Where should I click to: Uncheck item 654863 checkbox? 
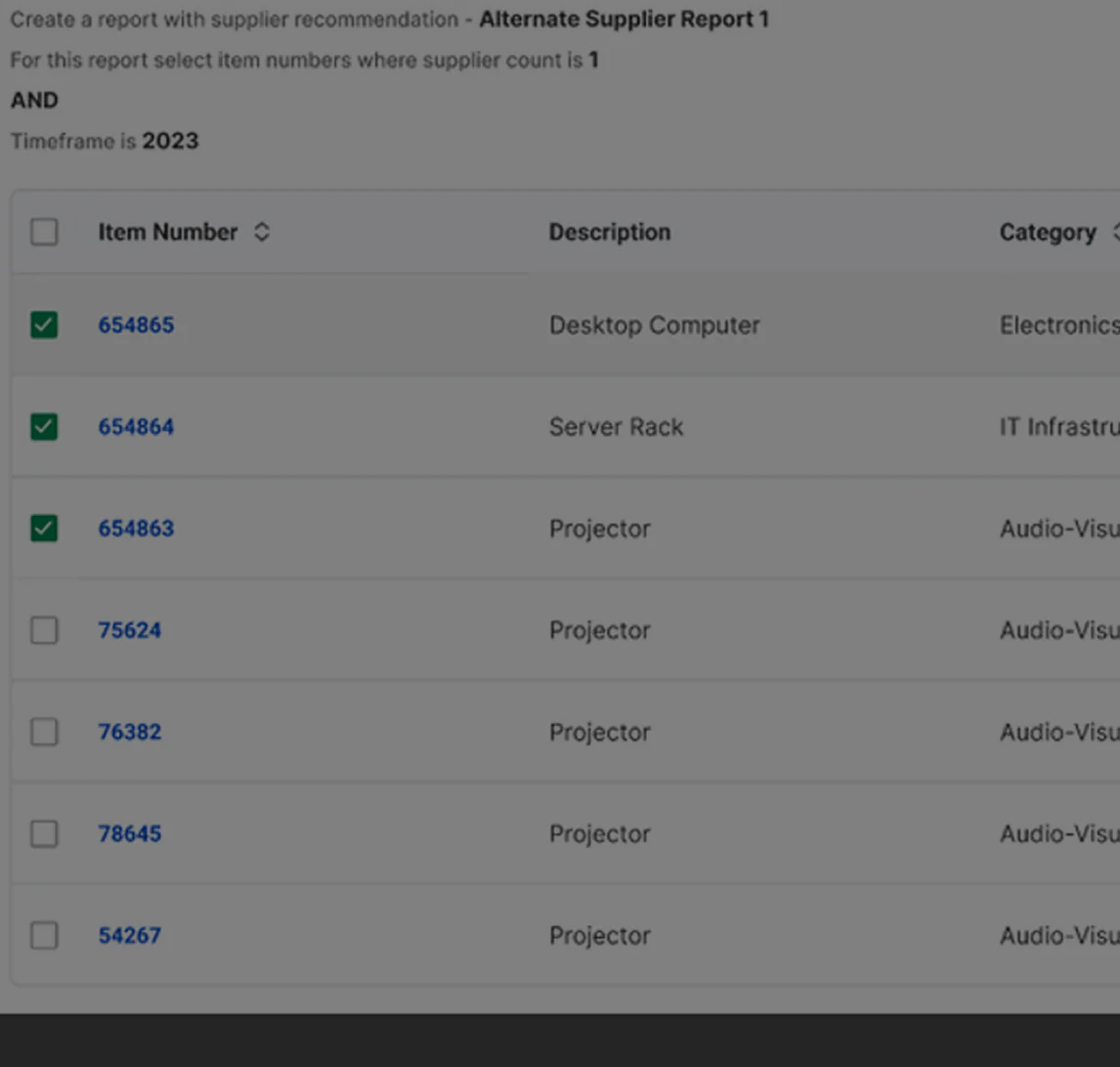[44, 529]
